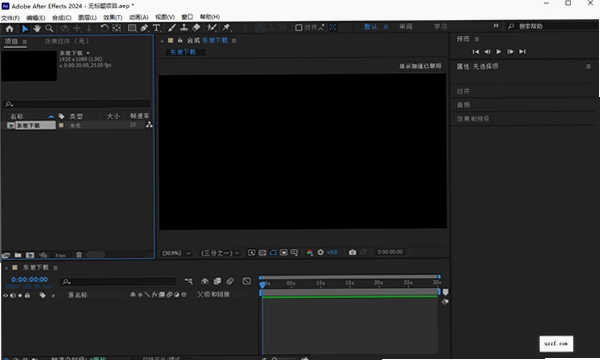Open the 效果(T) menu
The width and height of the screenshot is (600, 360).
click(x=112, y=18)
